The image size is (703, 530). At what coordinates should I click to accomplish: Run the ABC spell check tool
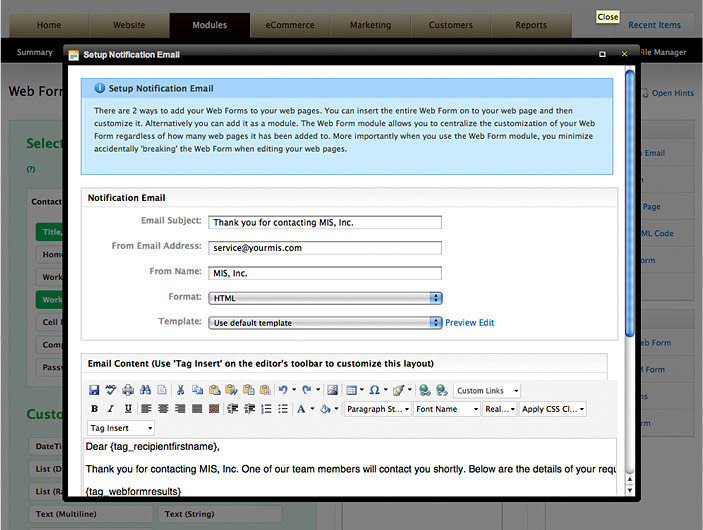tap(111, 390)
